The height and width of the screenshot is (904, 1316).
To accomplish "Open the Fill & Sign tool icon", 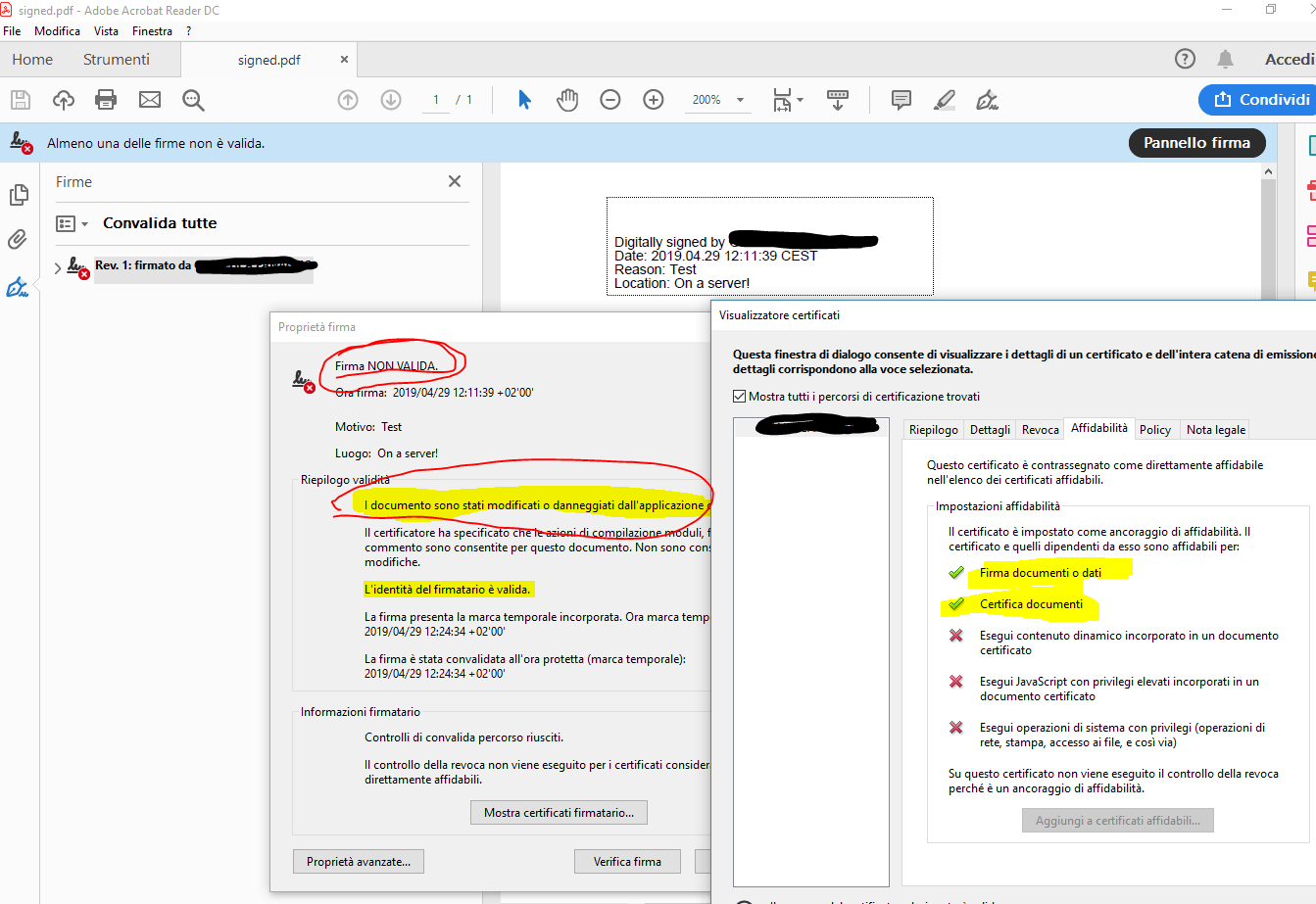I will (x=987, y=99).
